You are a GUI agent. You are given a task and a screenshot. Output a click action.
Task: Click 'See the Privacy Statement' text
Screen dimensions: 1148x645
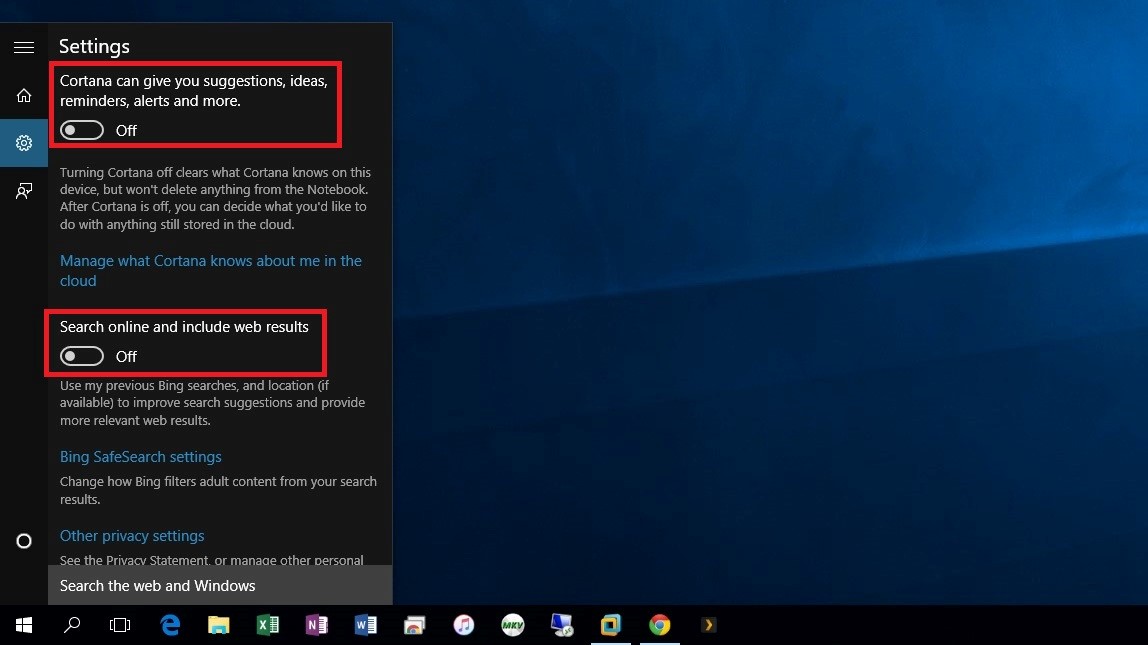click(212, 559)
